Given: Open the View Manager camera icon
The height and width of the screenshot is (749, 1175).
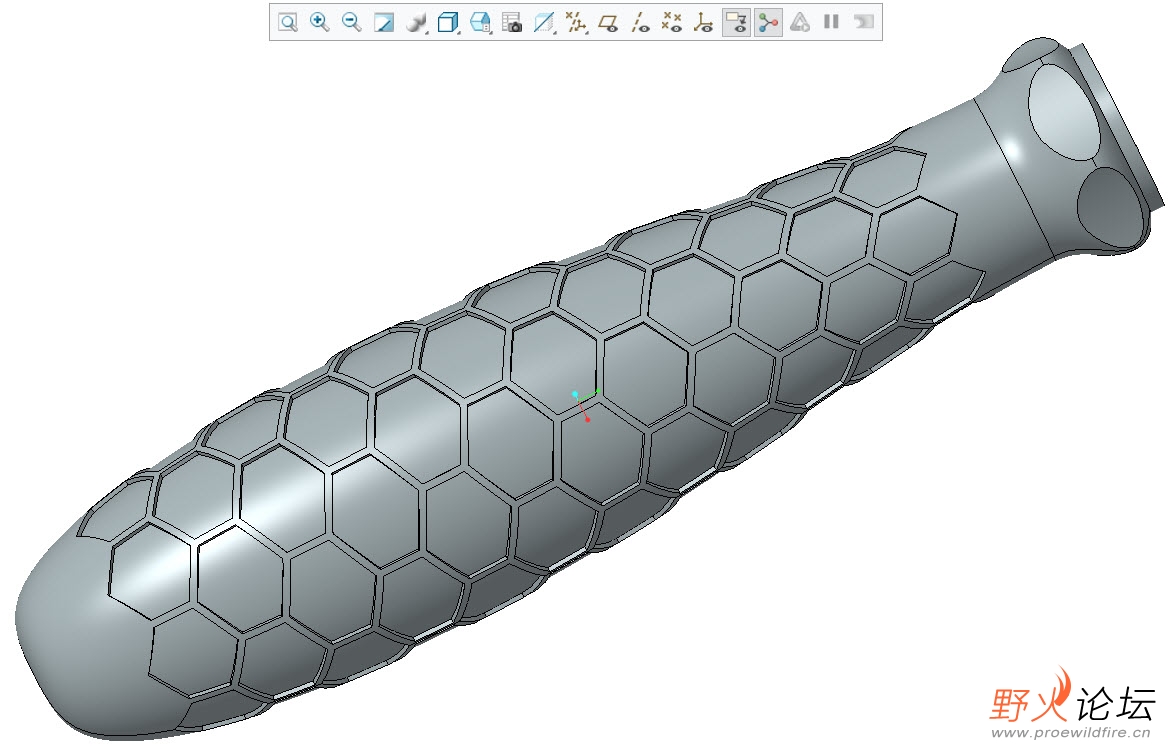Looking at the screenshot, I should (x=512, y=22).
